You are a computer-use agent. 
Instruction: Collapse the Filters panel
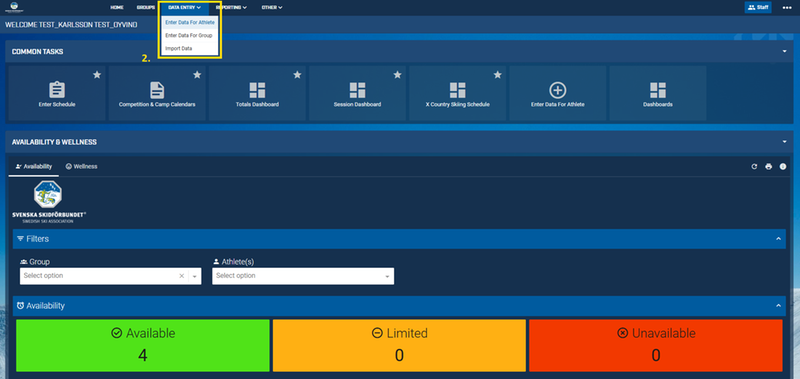(x=778, y=239)
